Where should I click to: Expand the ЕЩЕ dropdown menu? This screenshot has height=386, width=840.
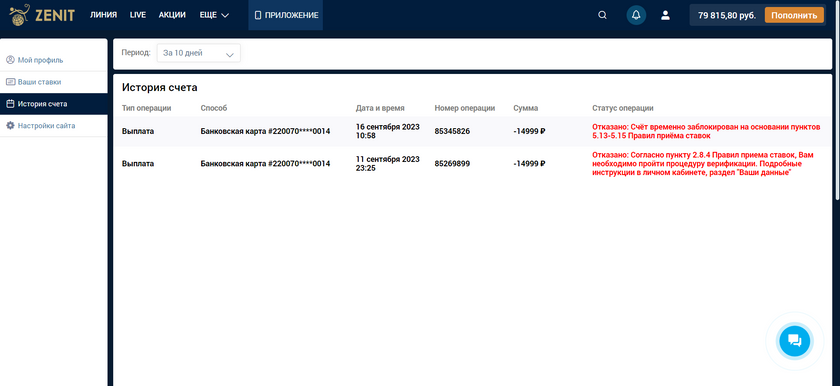214,15
